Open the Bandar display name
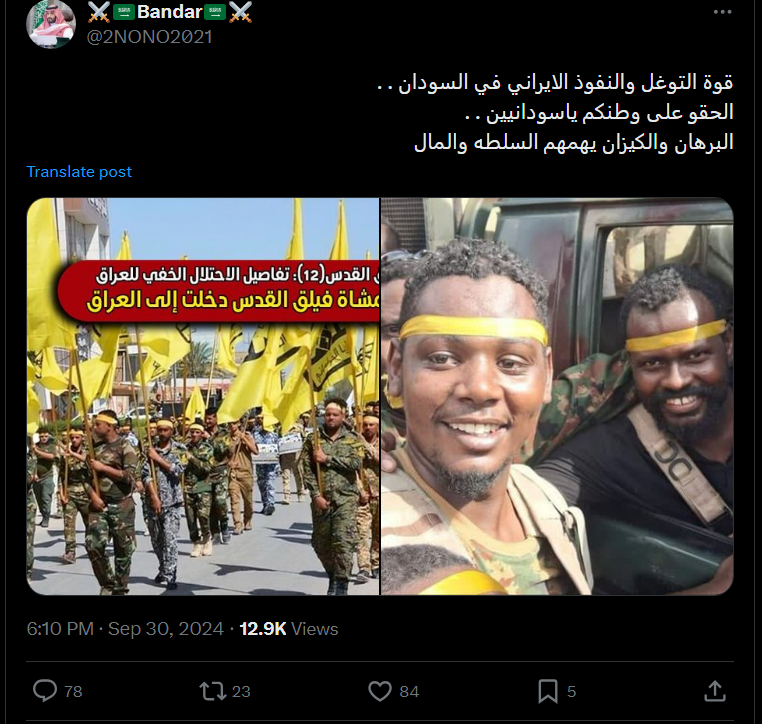The width and height of the screenshot is (762, 724). 170,12
